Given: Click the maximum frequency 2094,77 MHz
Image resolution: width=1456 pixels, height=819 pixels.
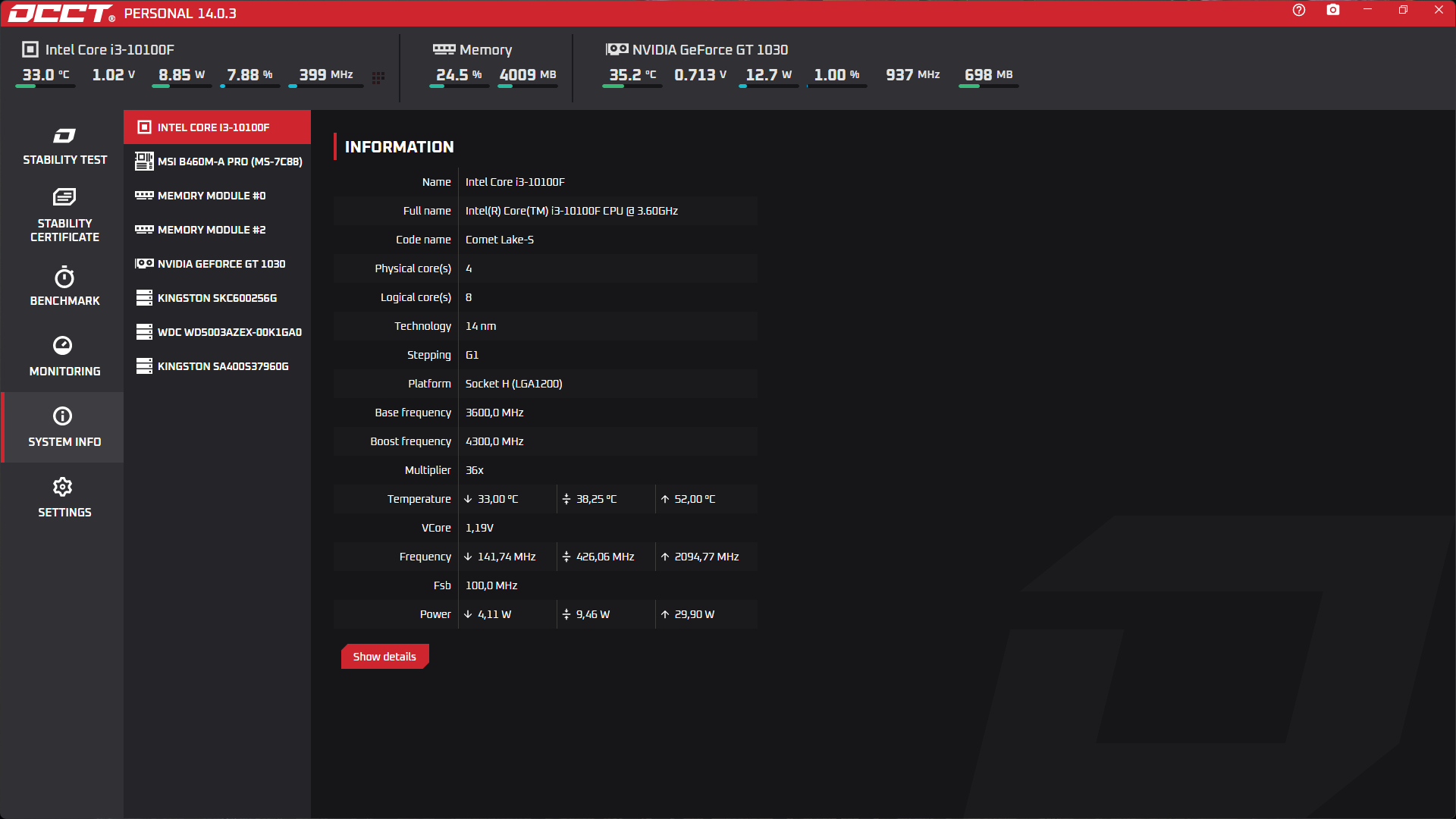Looking at the screenshot, I should click(707, 557).
